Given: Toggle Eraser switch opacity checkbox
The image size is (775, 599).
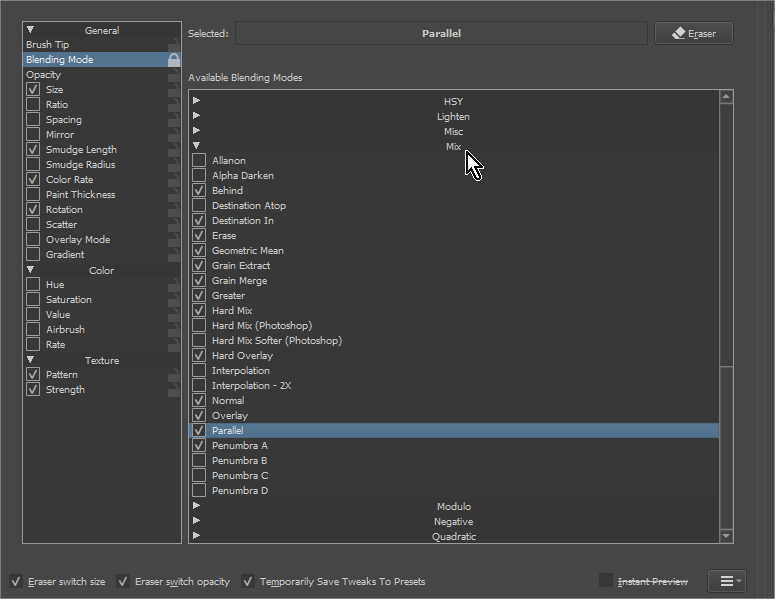Looking at the screenshot, I should click(123, 581).
